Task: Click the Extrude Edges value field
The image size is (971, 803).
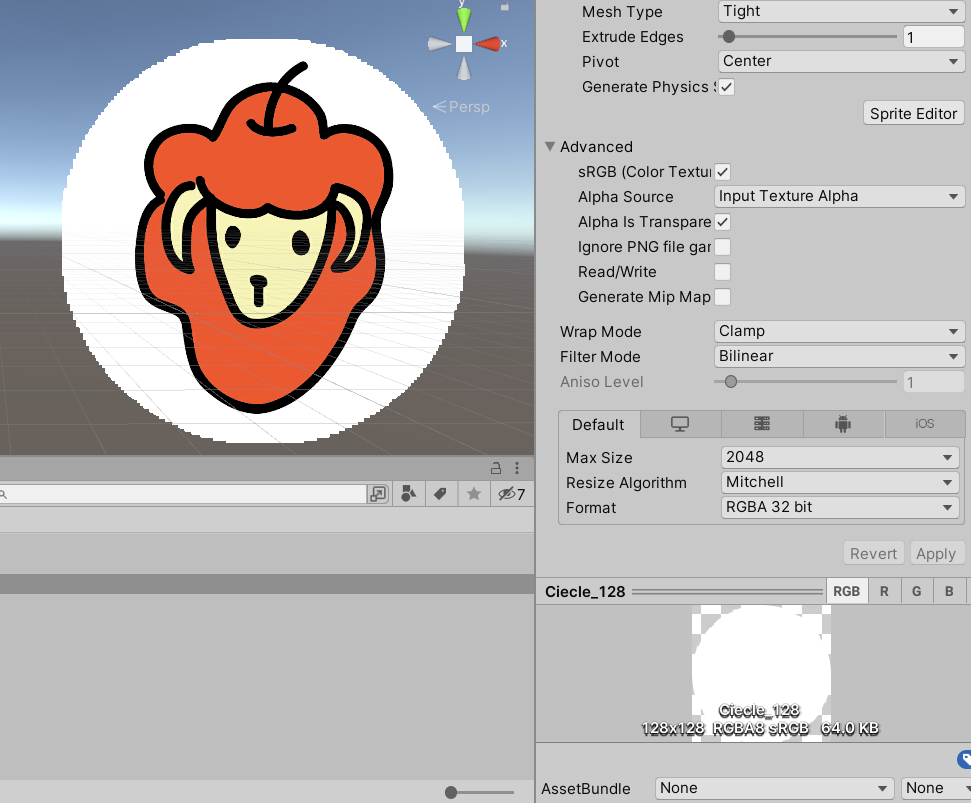Action: [933, 37]
